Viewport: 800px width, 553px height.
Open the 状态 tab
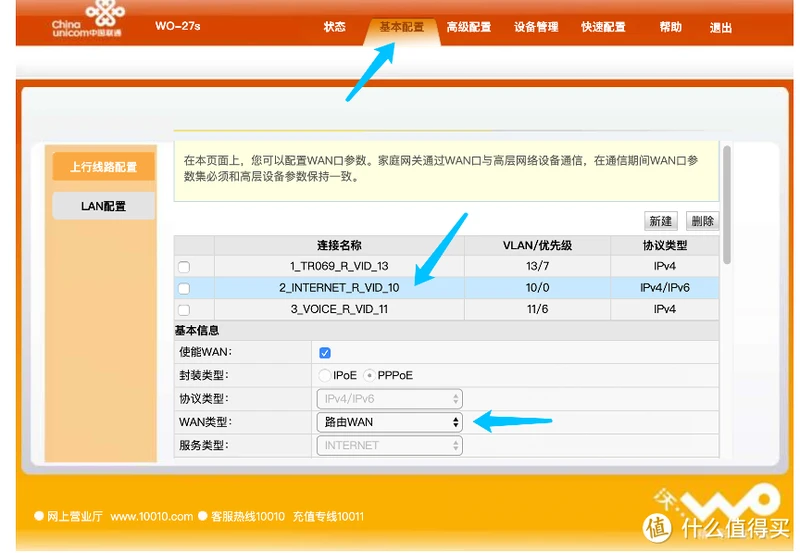[334, 27]
